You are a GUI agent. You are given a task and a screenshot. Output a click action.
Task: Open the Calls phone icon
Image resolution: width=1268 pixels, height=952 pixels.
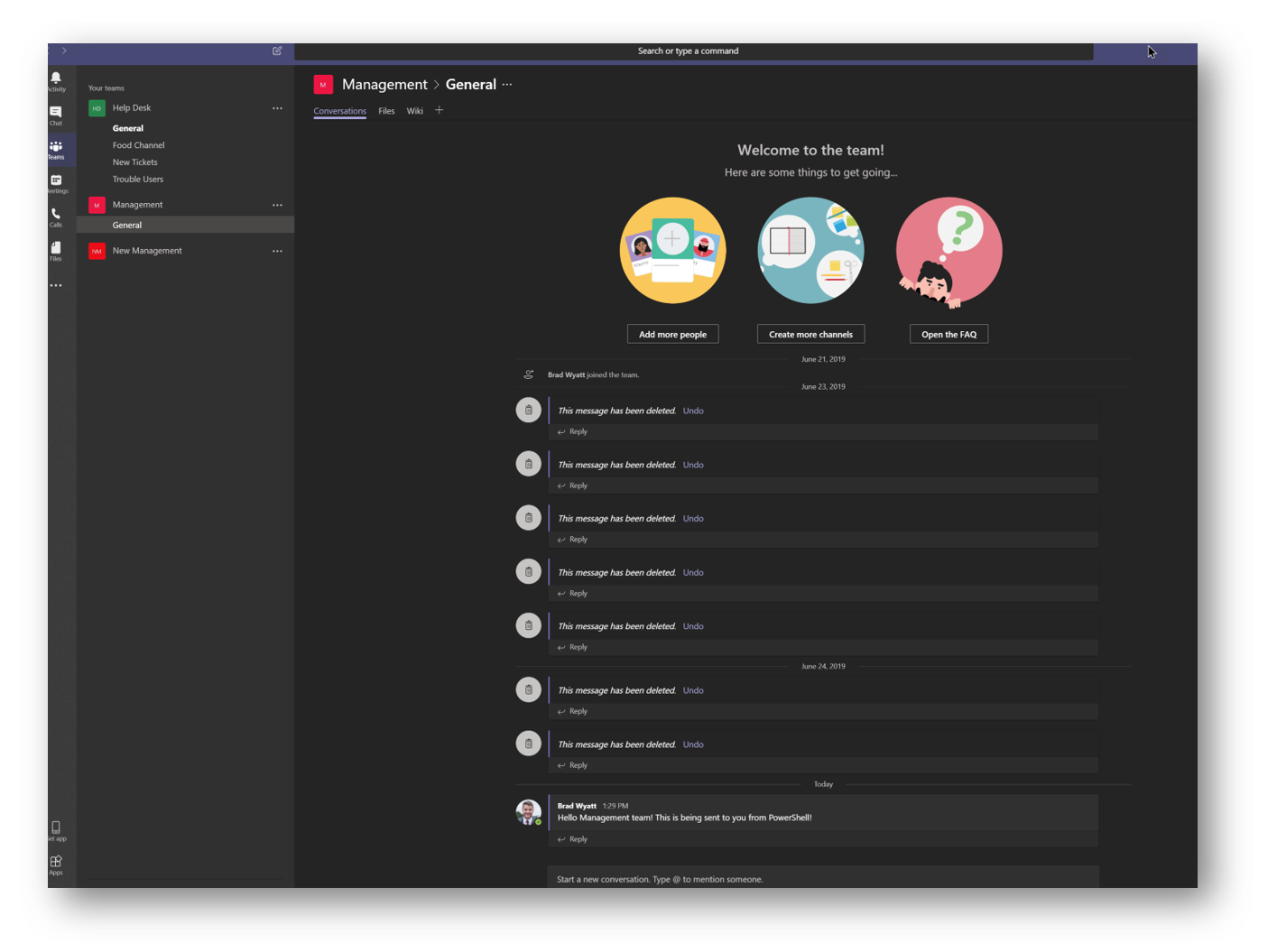(56, 217)
